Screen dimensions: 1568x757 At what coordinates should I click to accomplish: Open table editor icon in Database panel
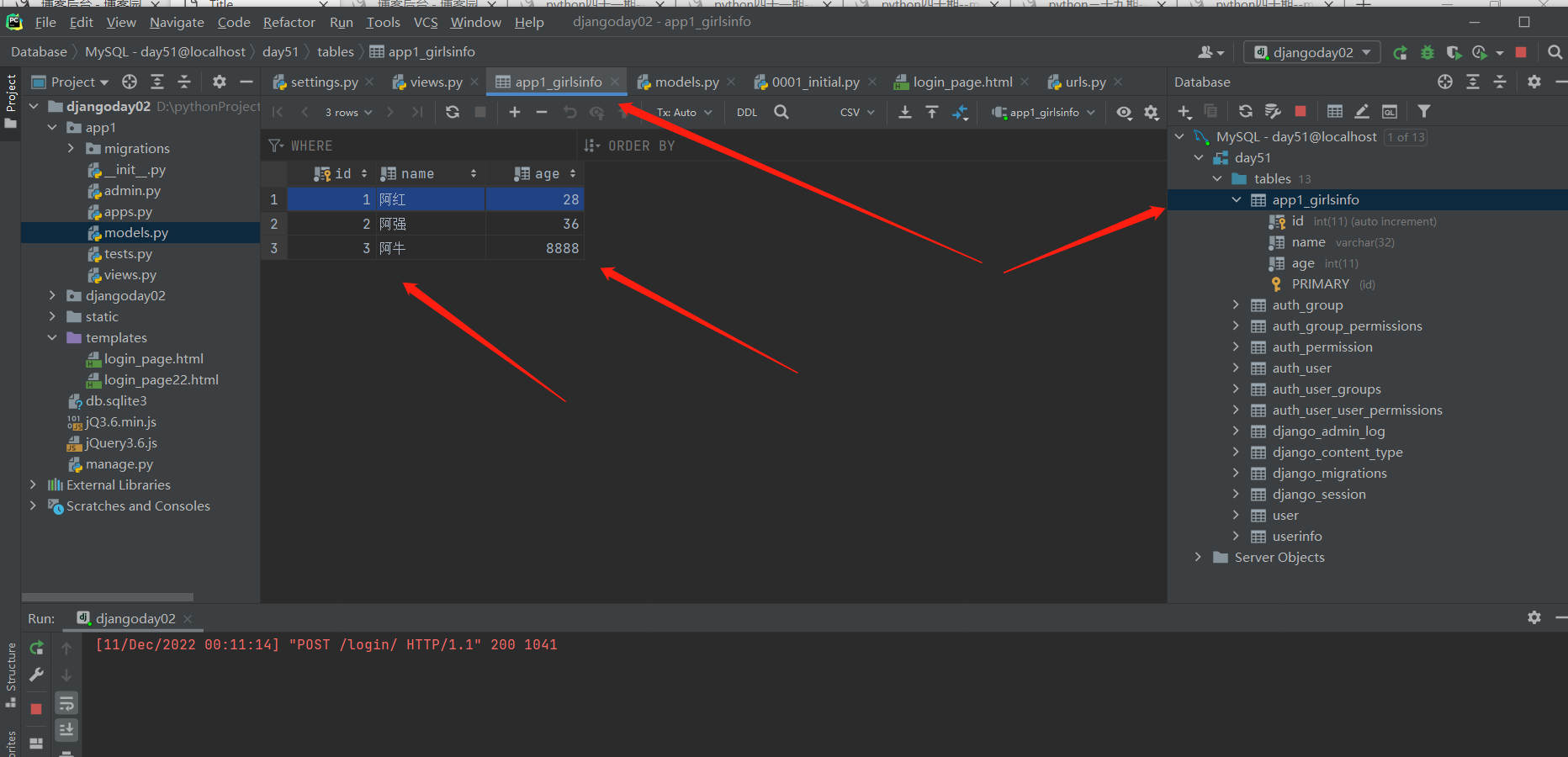click(1335, 111)
